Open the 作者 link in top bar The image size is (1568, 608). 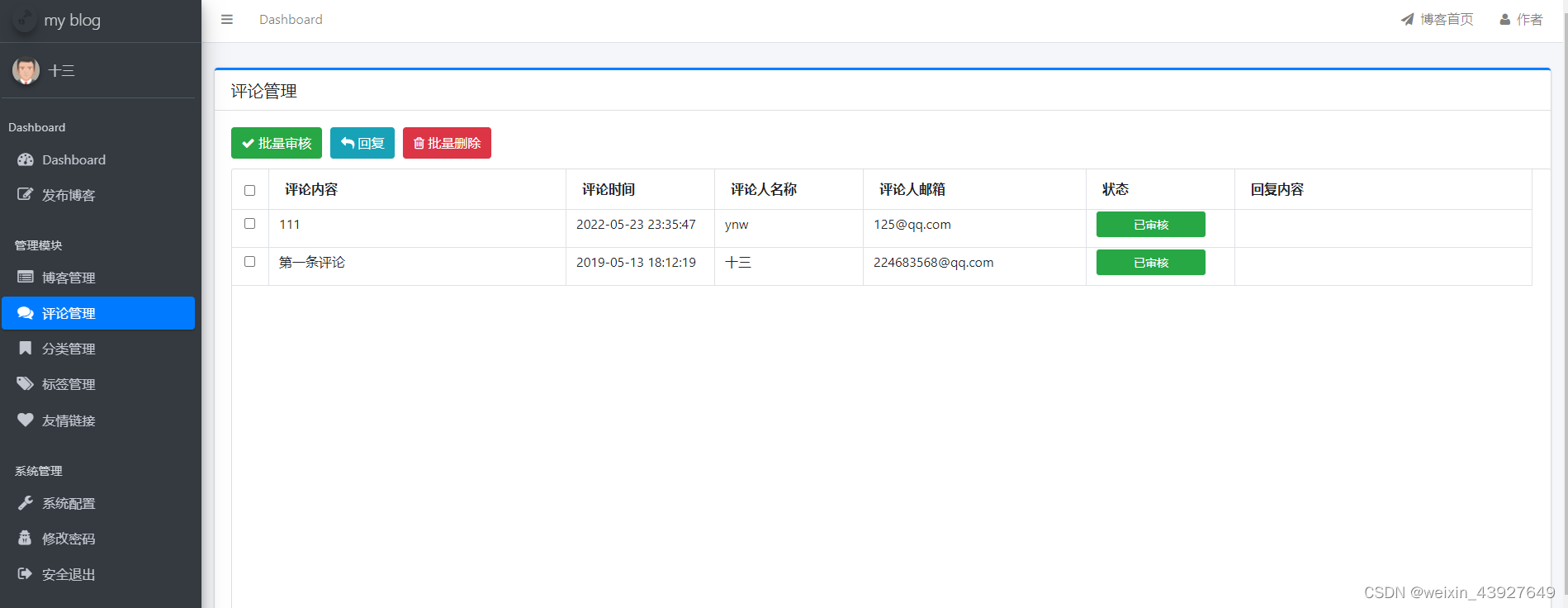point(1521,19)
